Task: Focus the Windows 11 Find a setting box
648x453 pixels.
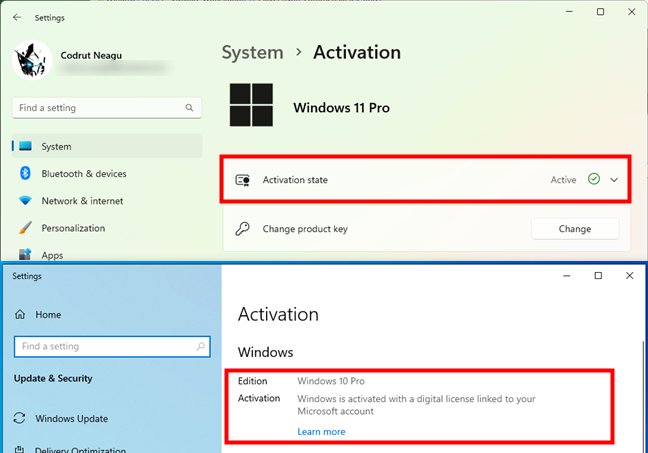Action: (107, 108)
